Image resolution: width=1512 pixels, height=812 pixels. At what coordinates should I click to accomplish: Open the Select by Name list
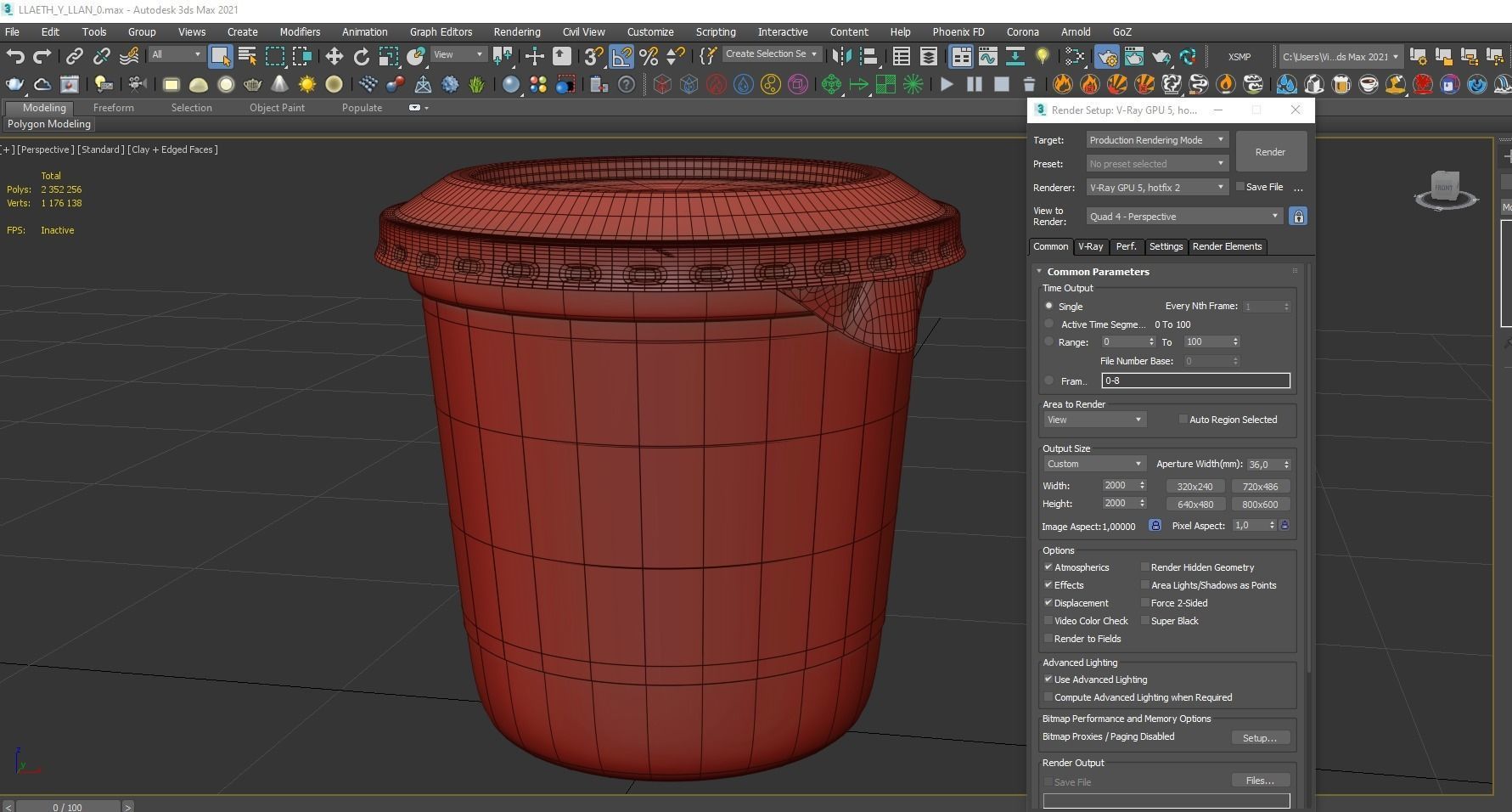[248, 56]
